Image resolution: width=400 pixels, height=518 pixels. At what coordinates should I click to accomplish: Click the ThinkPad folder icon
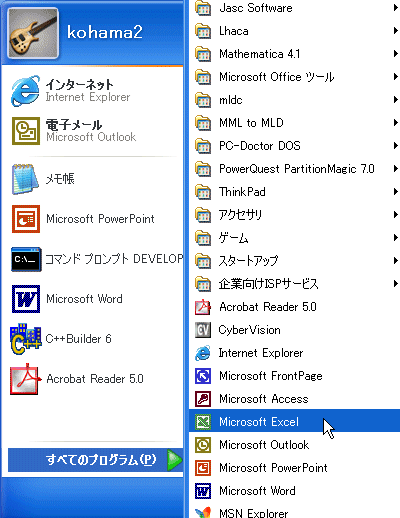point(203,192)
